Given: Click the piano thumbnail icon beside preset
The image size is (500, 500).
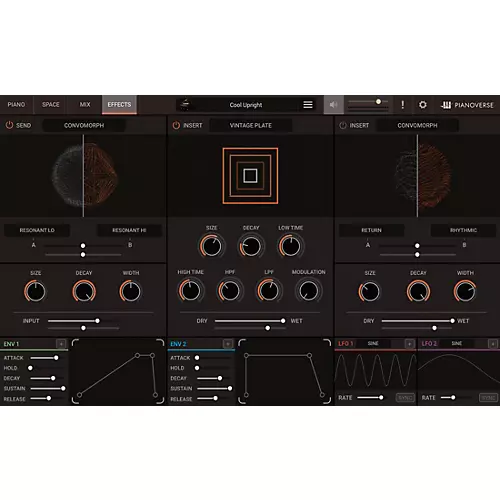Looking at the screenshot, I should pyautogui.click(x=185, y=105).
